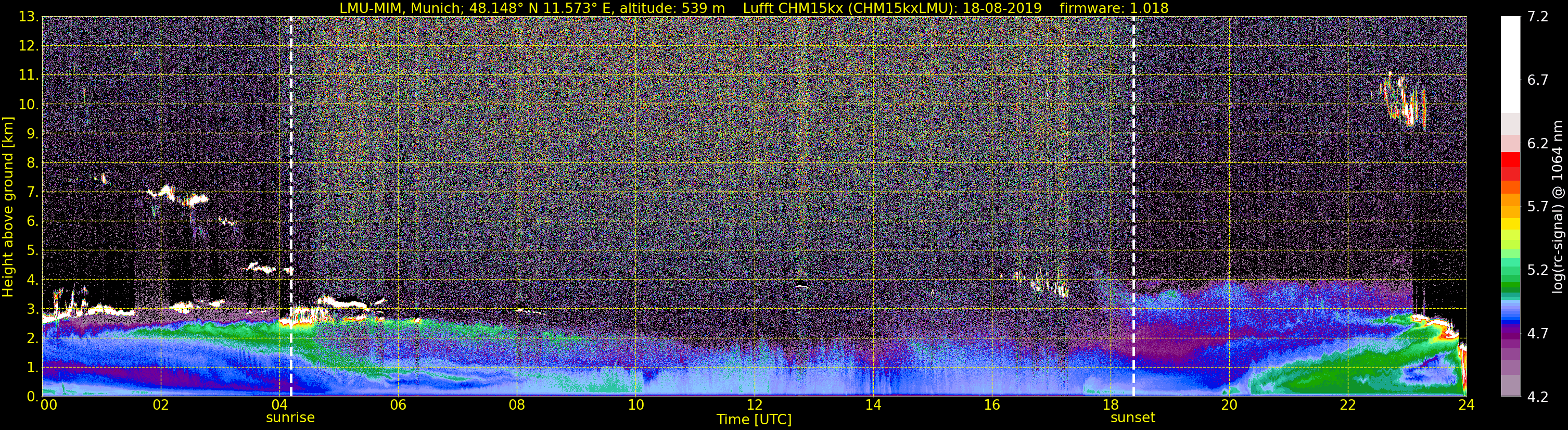Click the yellow segment of the colorbar
Screen dimensions: 1568x430
1510,223
